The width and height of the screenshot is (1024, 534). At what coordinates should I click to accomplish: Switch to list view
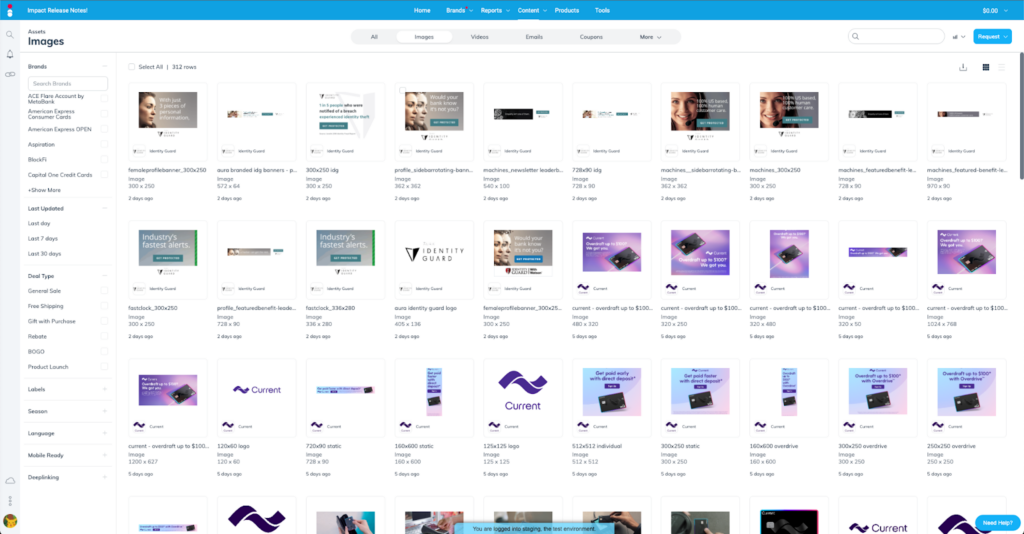pos(1002,67)
